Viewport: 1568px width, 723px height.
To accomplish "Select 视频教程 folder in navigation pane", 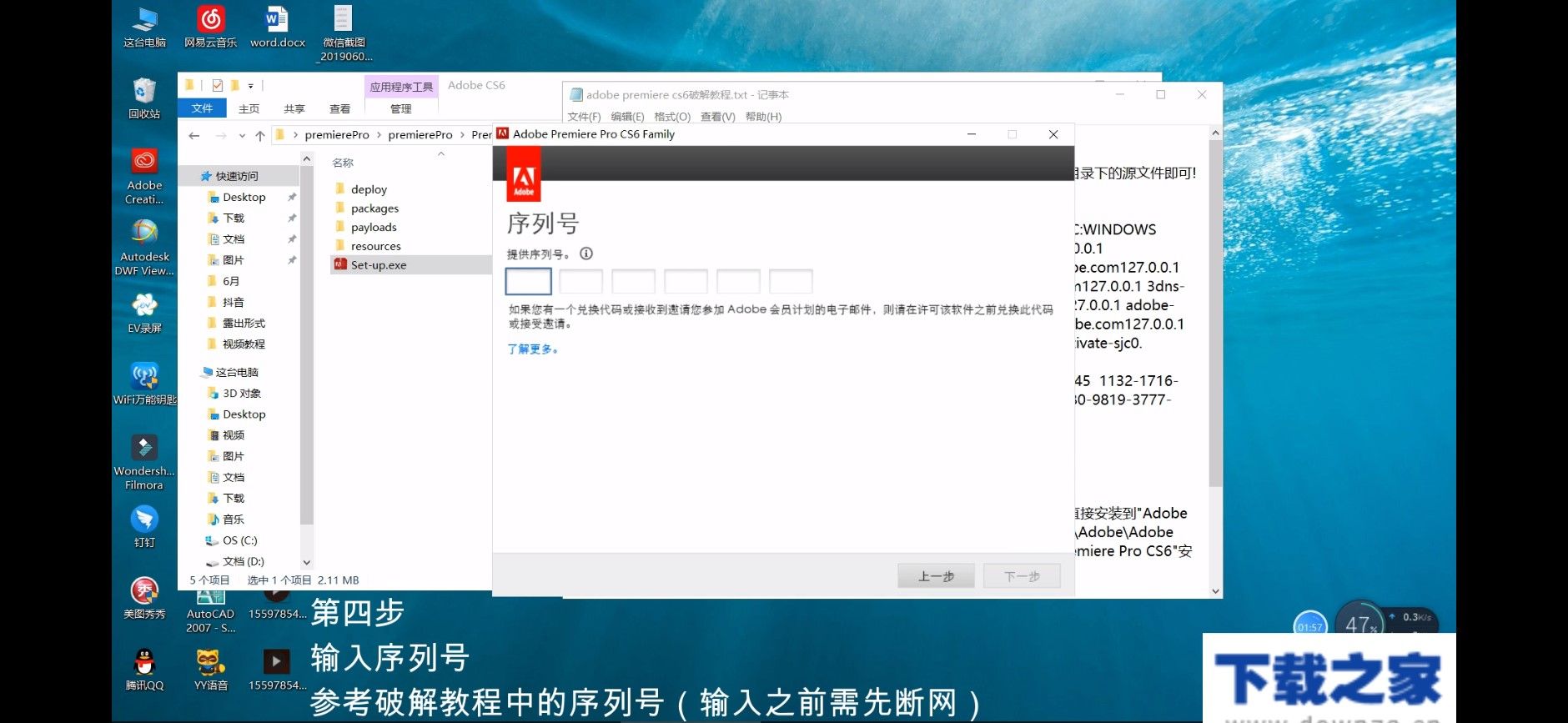I will coord(243,344).
